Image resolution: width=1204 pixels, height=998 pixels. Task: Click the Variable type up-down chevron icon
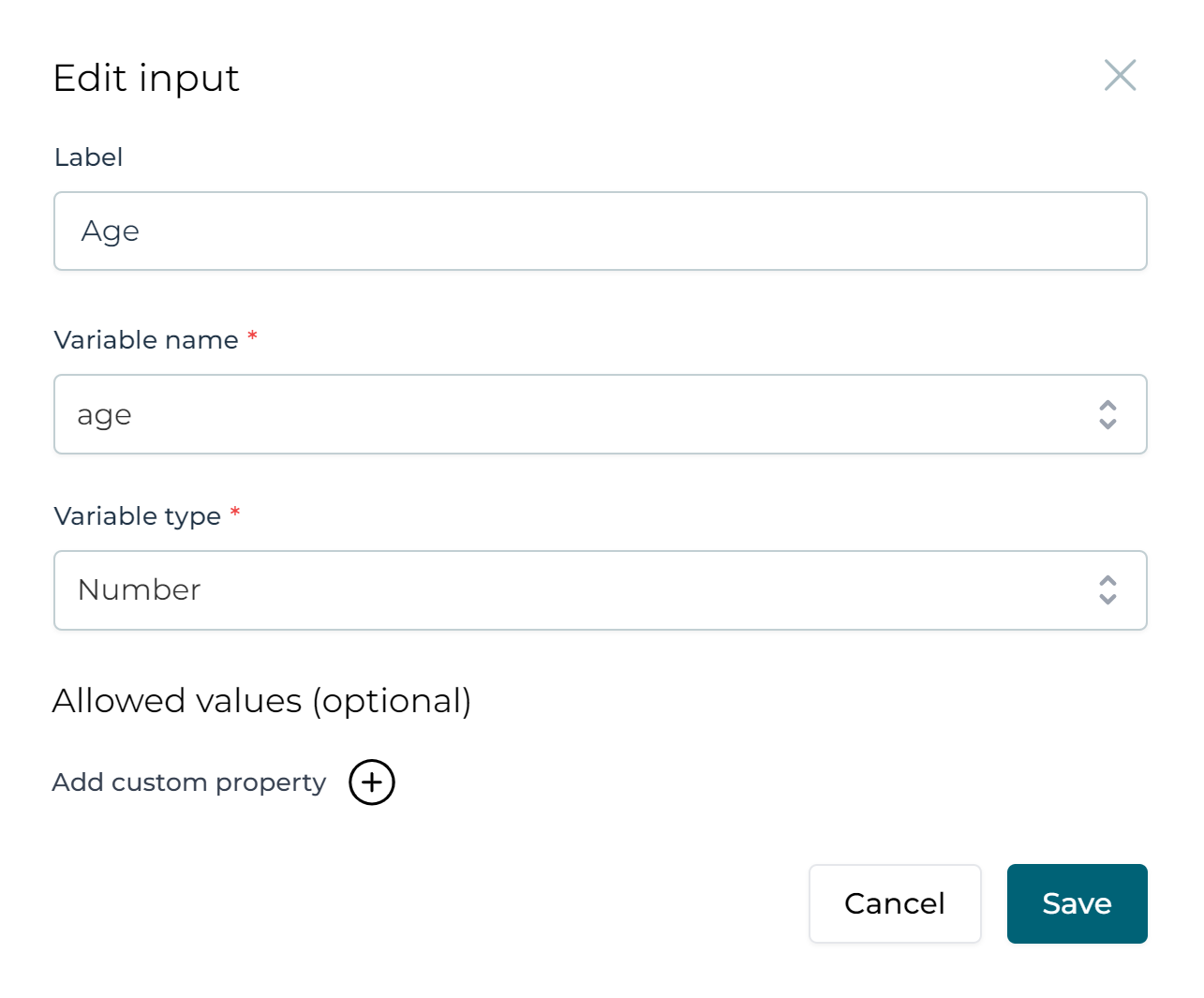[1107, 590]
